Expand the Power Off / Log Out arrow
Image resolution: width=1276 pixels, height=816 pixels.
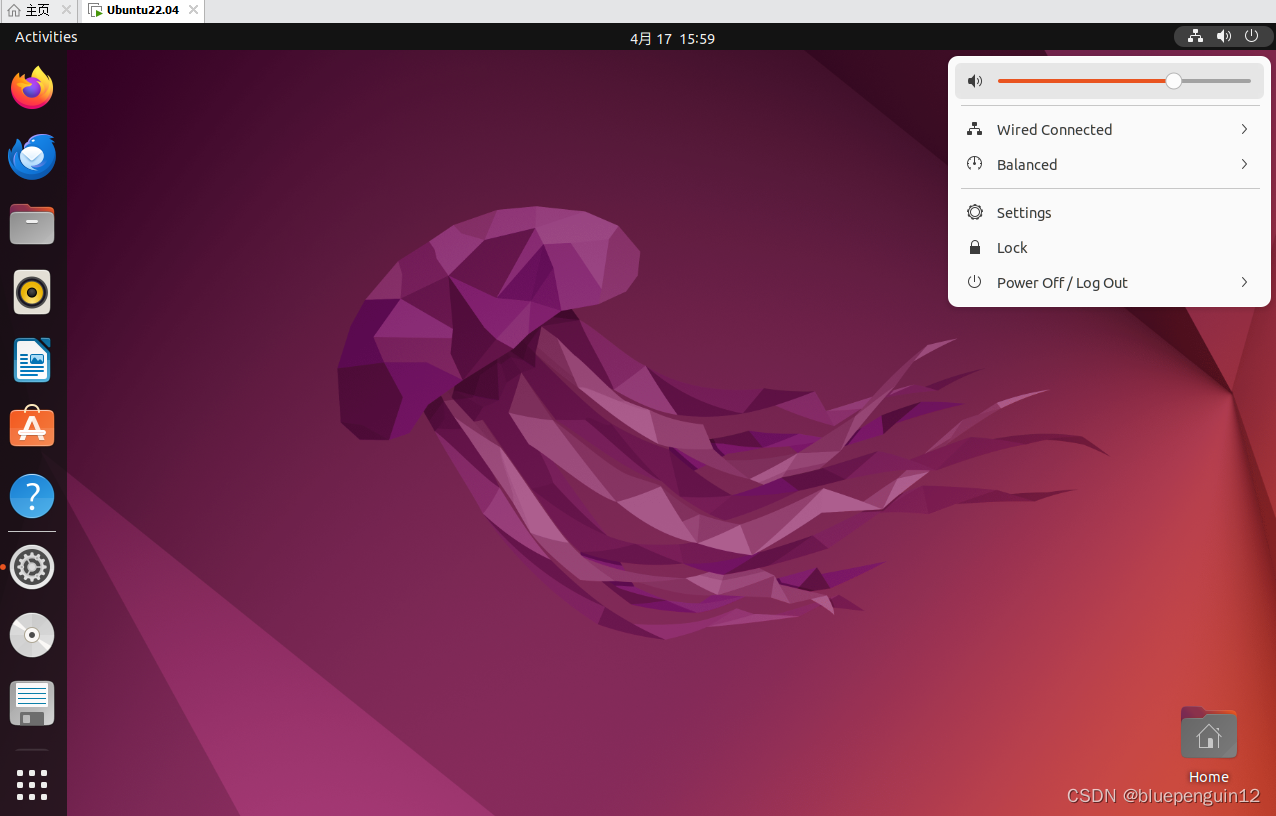pos(1244,282)
